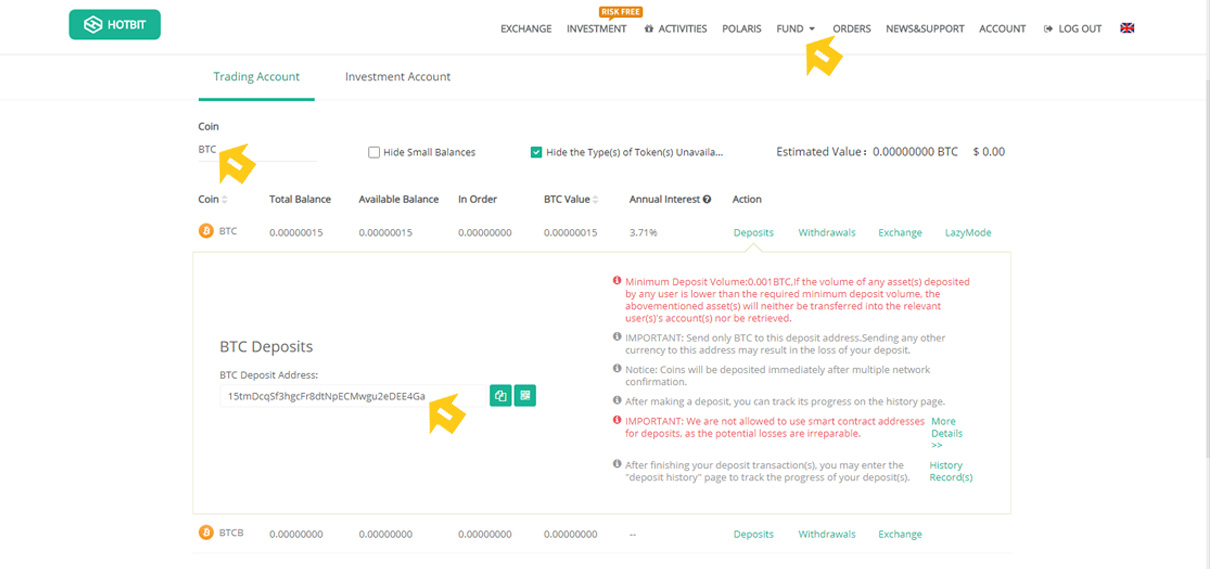Viewport: 1210px width, 569px height.
Task: Click the BTCB coin icon
Action: 206,533
